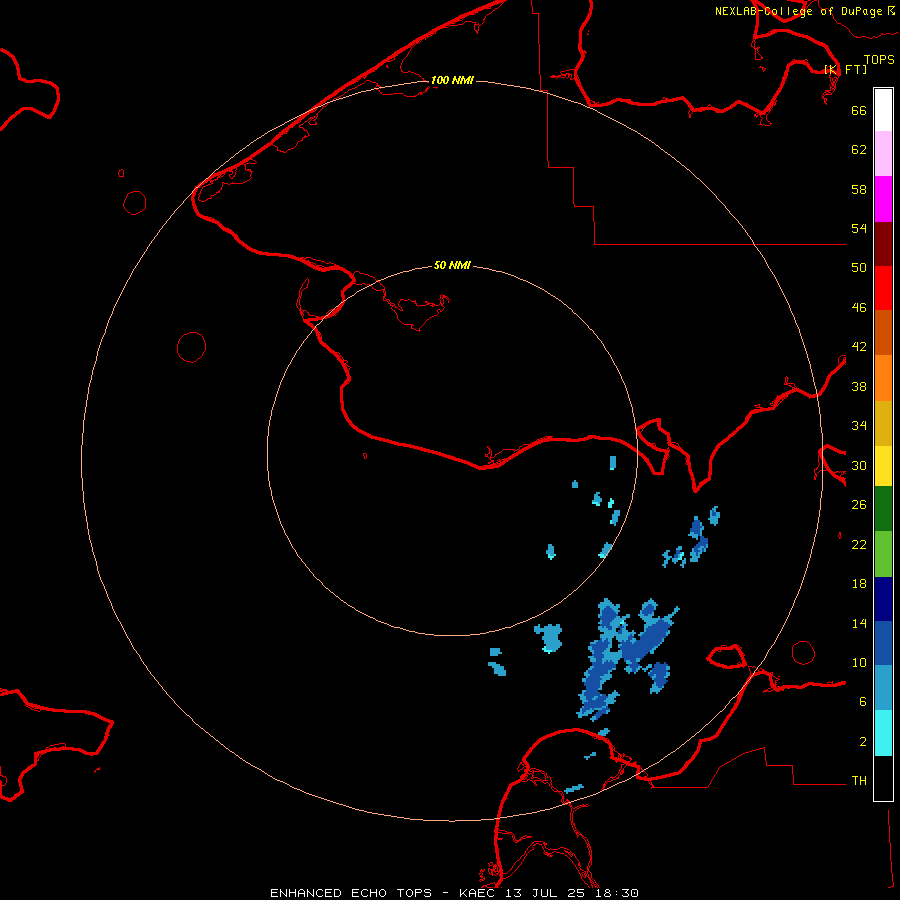Click the light blue swatch near 6
900x900 pixels.
pos(883,688)
